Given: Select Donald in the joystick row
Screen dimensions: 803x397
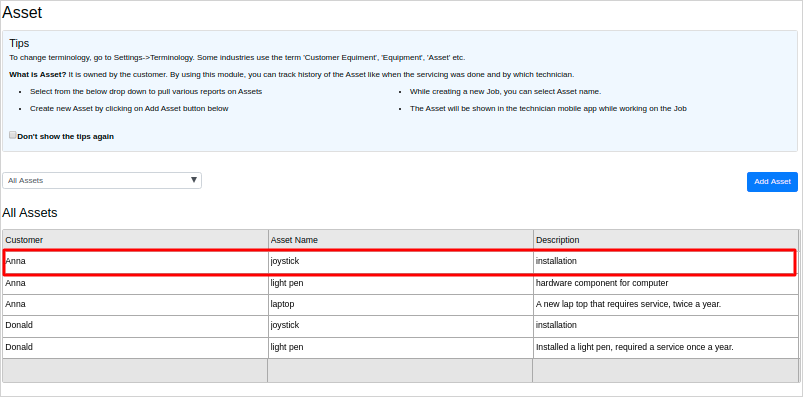Looking at the screenshot, I should (19, 325).
